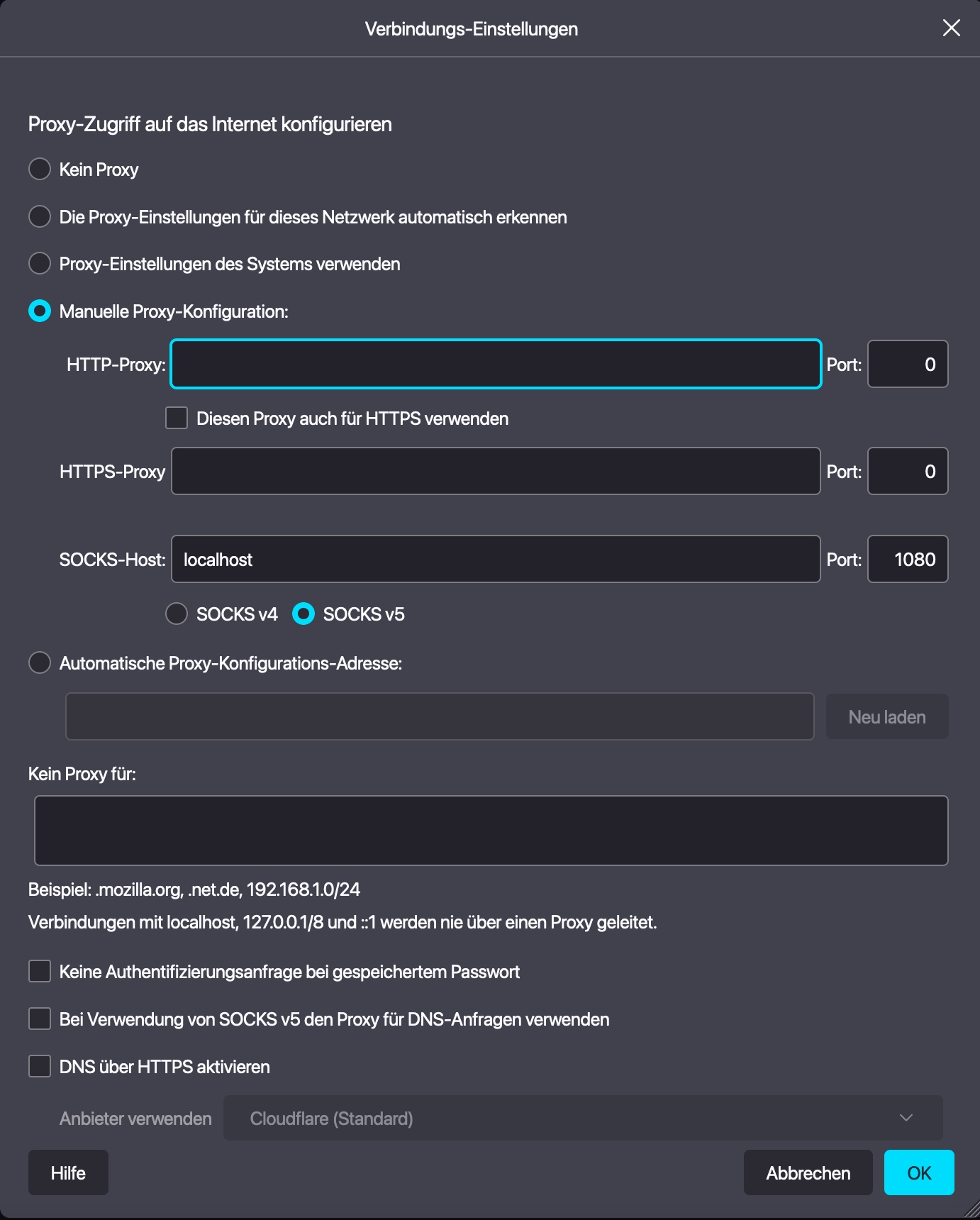Viewport: 980px width, 1220px height.
Task: Select the Kein Proxy option
Action: 40,170
